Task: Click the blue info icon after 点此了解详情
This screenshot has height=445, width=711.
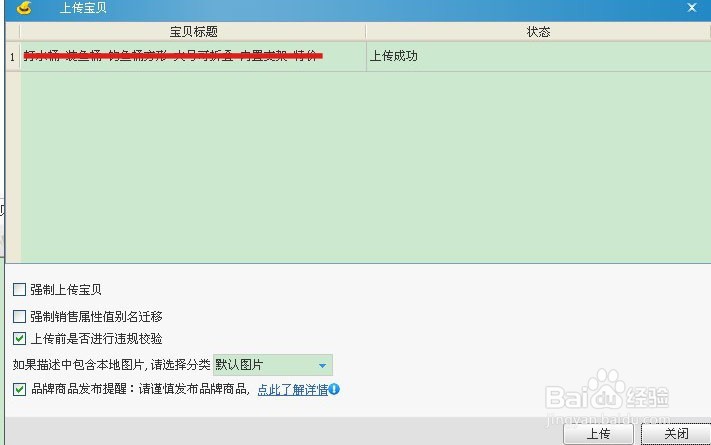Action: pos(334,389)
